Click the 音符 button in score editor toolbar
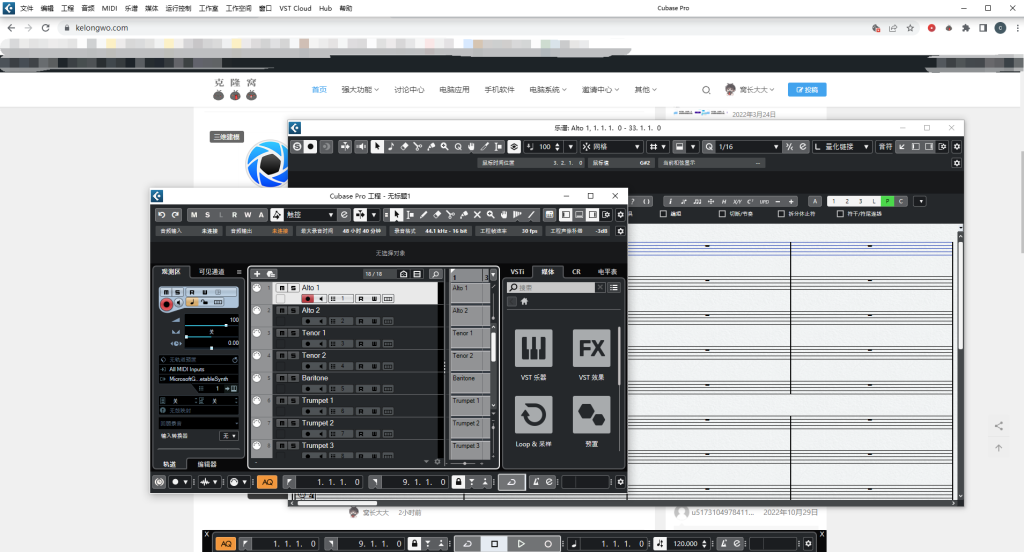This screenshot has height=552, width=1024. point(885,146)
